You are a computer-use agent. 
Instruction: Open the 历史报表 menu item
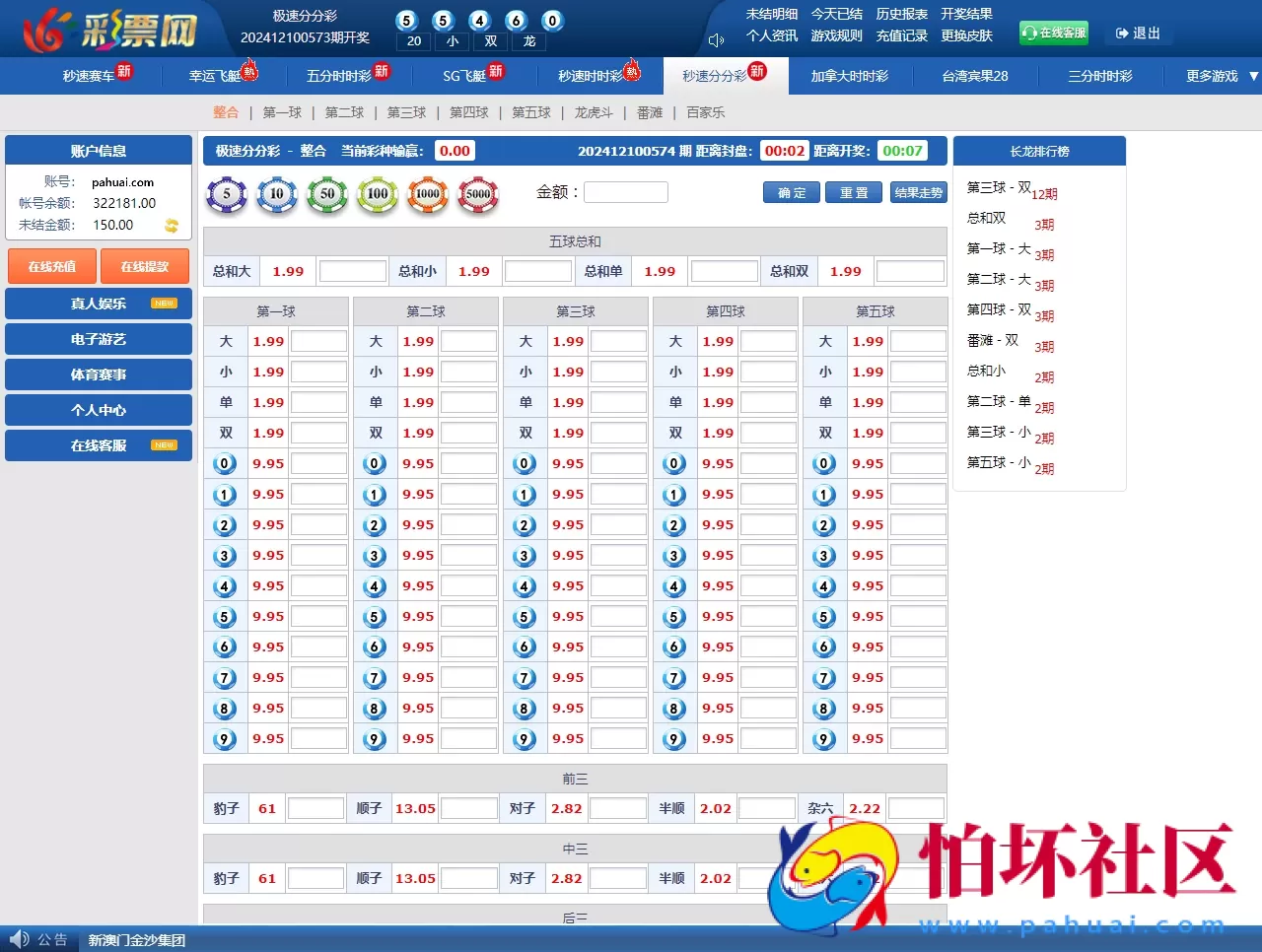coord(901,14)
